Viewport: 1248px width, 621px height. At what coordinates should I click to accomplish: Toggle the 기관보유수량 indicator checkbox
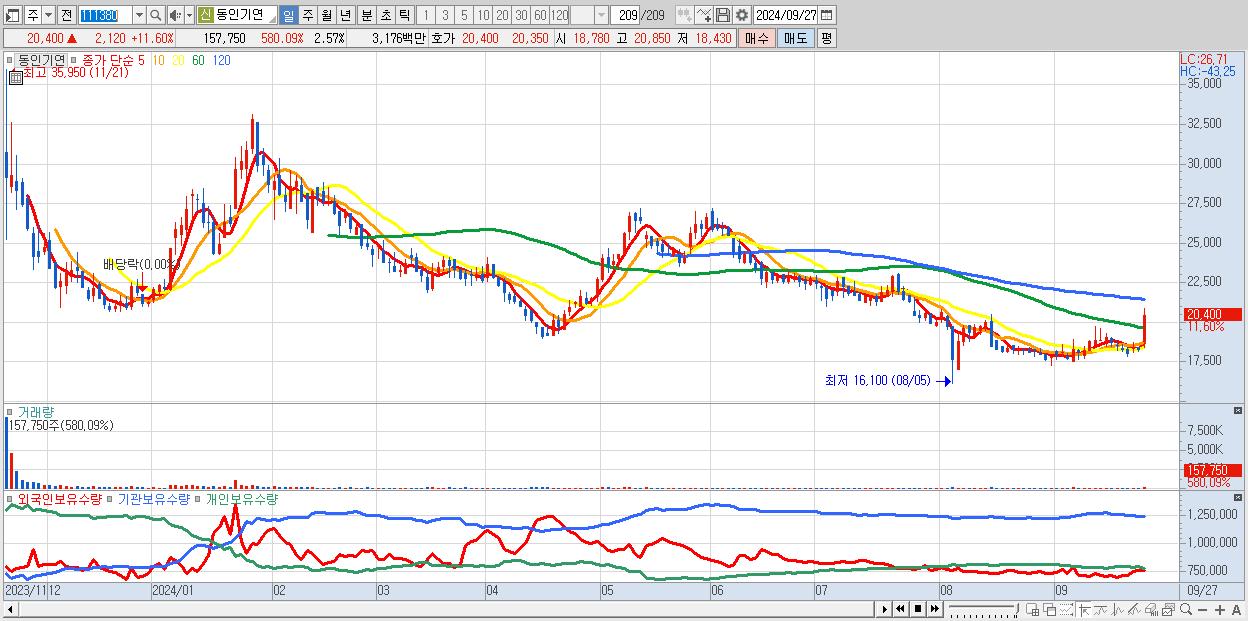tap(109, 498)
